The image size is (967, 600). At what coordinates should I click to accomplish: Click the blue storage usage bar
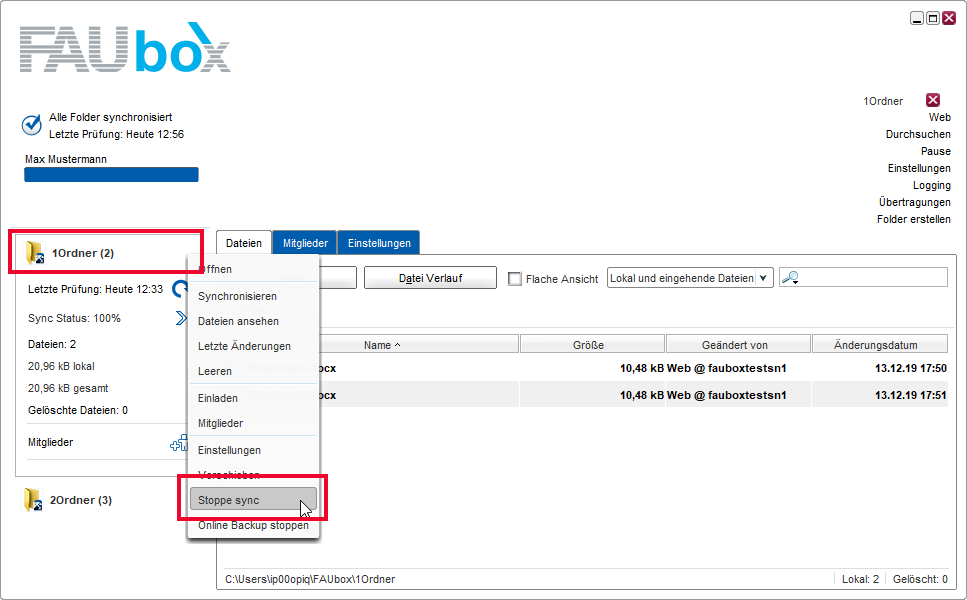click(x=112, y=175)
